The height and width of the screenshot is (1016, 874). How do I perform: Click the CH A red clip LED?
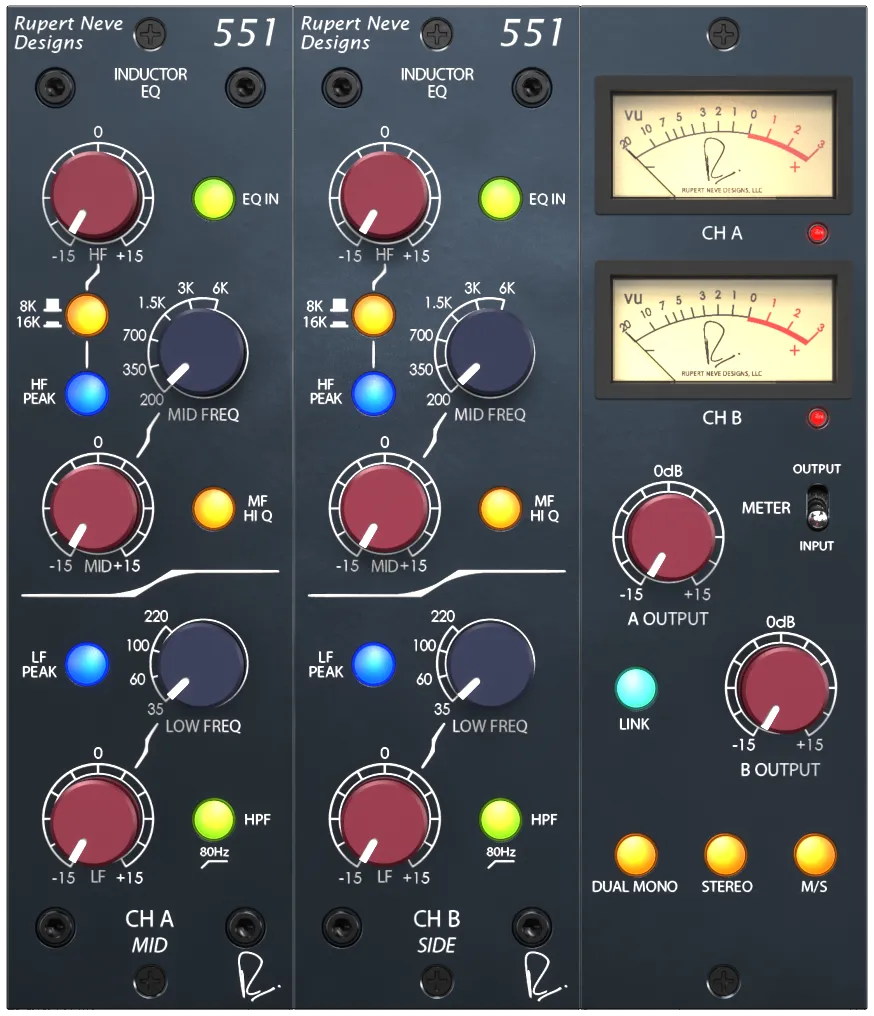click(x=818, y=233)
